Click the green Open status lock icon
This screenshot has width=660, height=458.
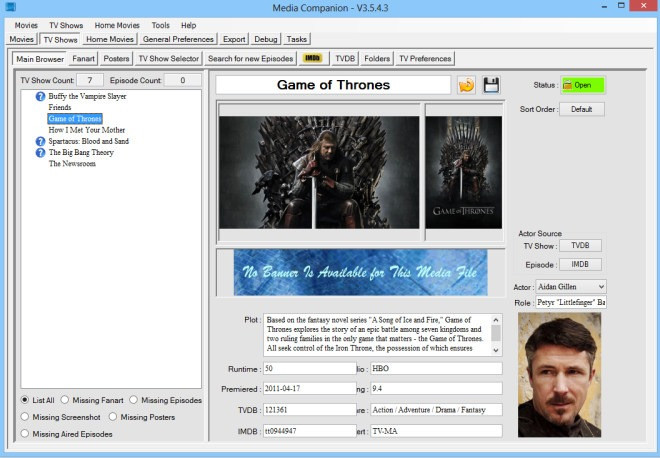point(567,85)
